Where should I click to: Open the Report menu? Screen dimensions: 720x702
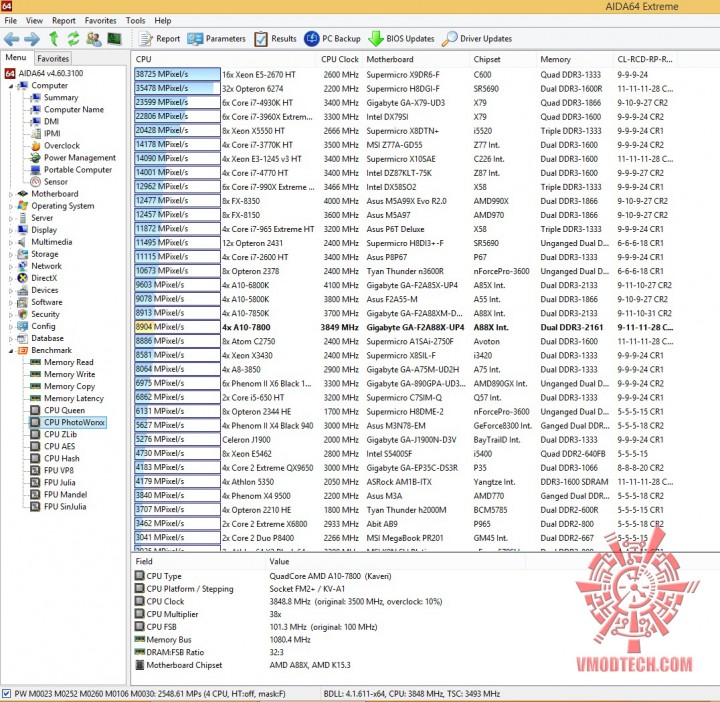point(64,21)
